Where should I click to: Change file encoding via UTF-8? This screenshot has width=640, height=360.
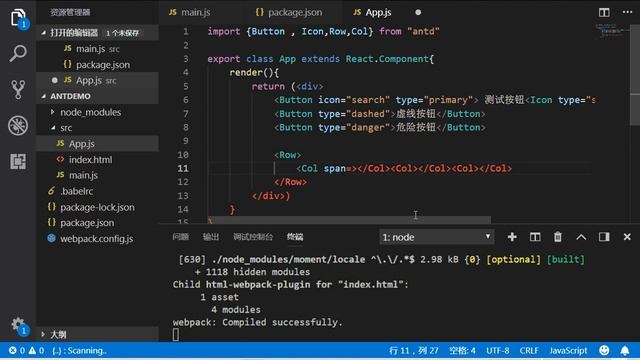click(x=498, y=350)
